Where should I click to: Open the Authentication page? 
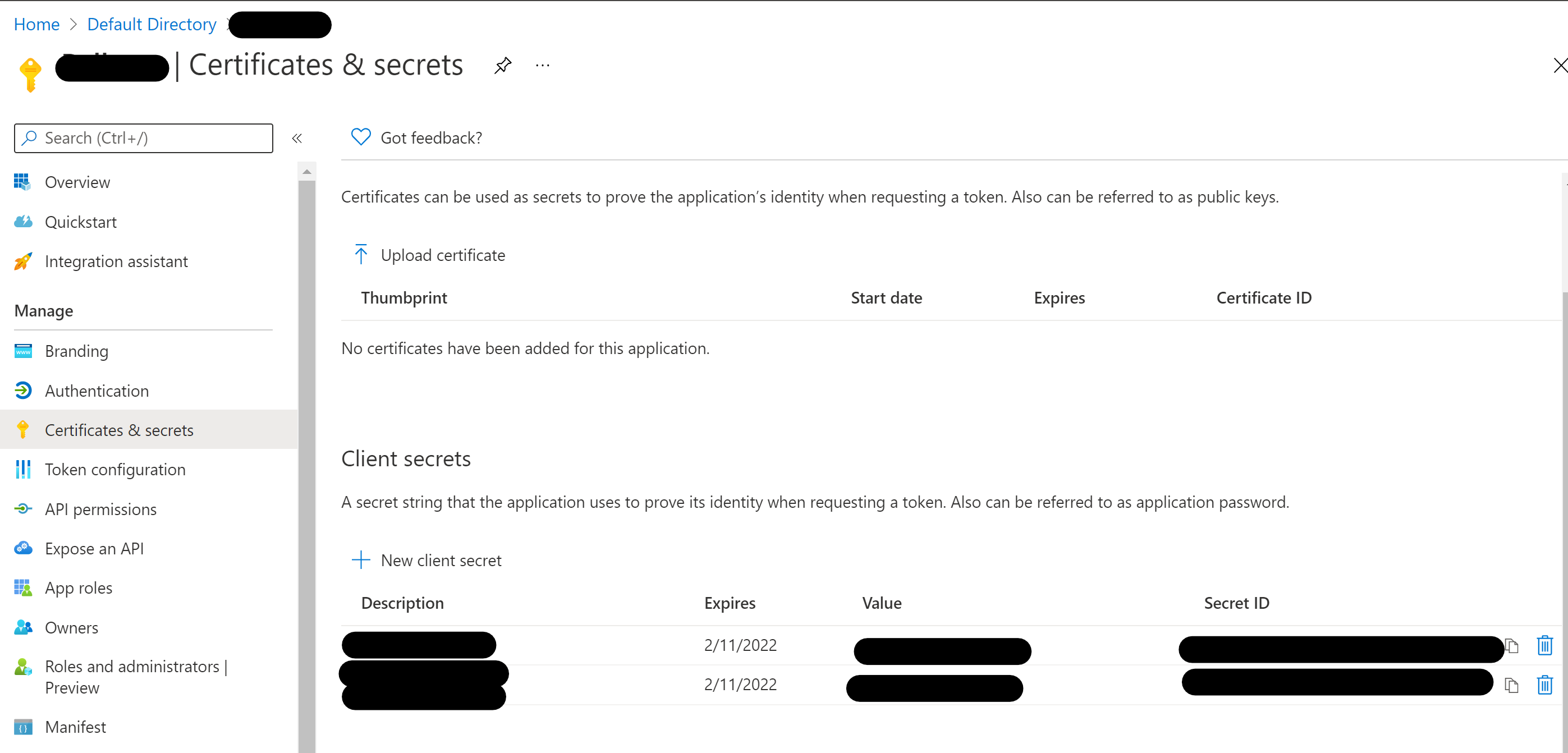tap(96, 391)
